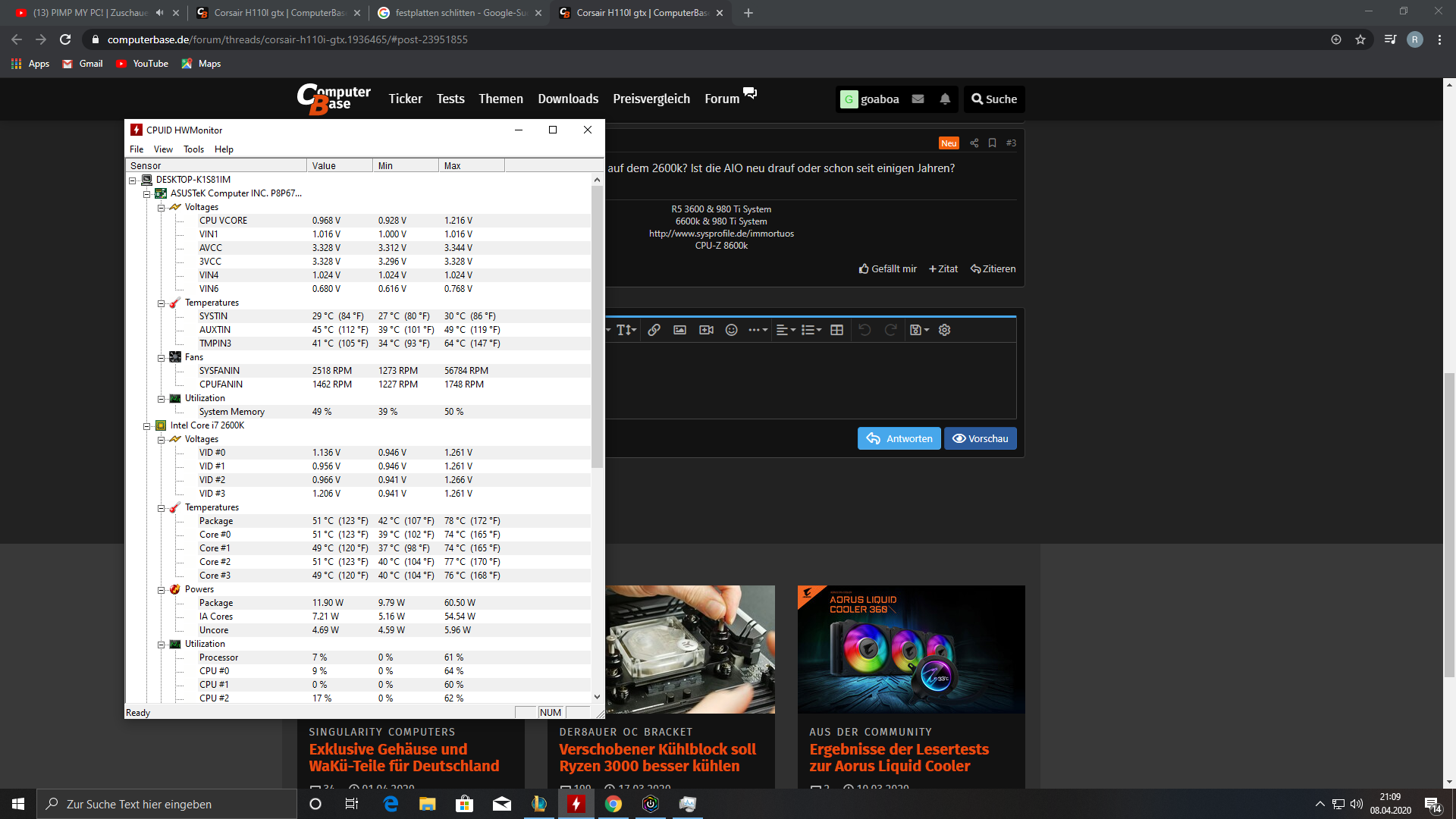Toggle the editor settings gear
Screen dimensions: 1456x819
click(x=944, y=330)
